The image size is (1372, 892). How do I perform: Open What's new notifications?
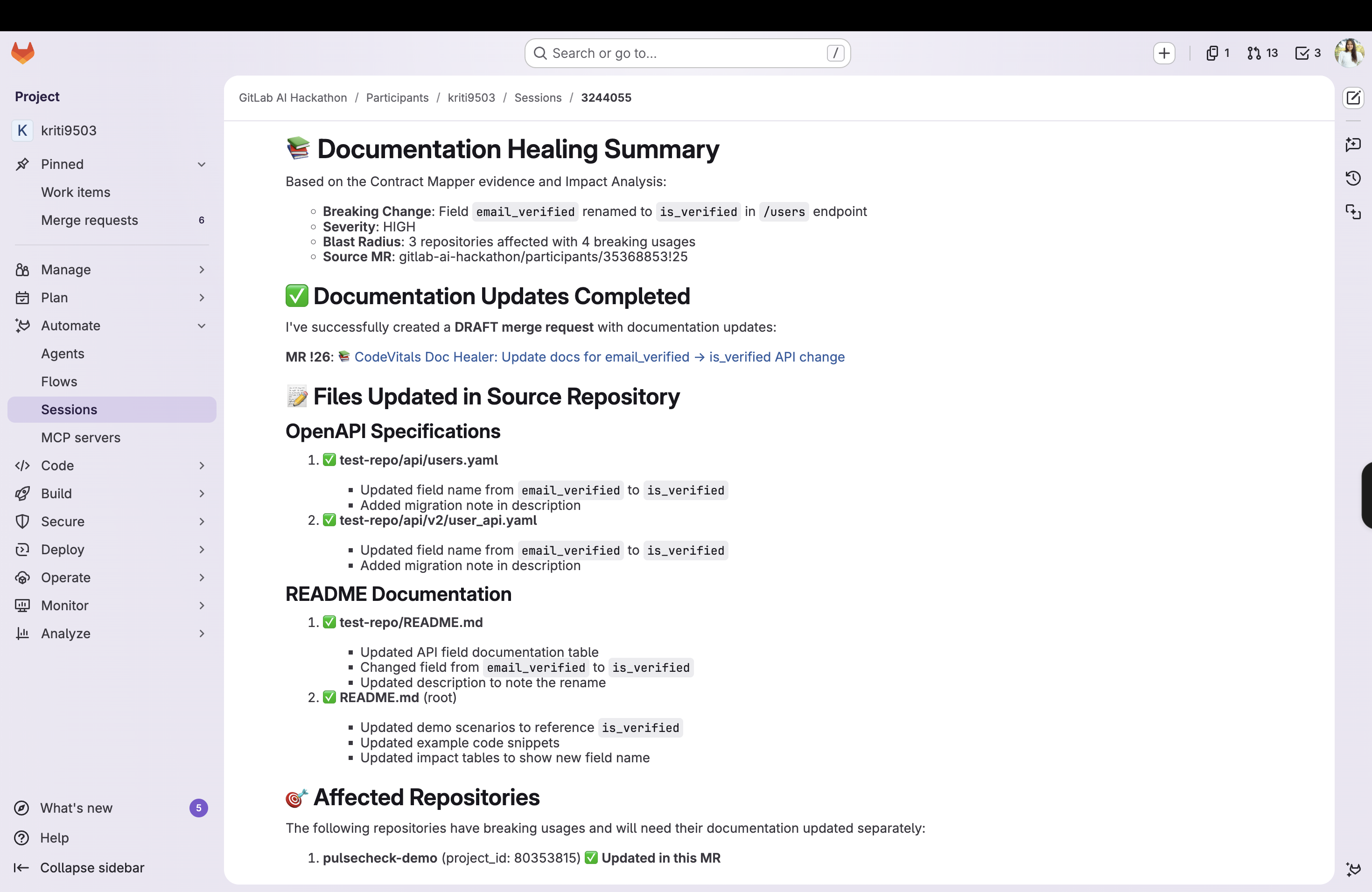point(76,808)
